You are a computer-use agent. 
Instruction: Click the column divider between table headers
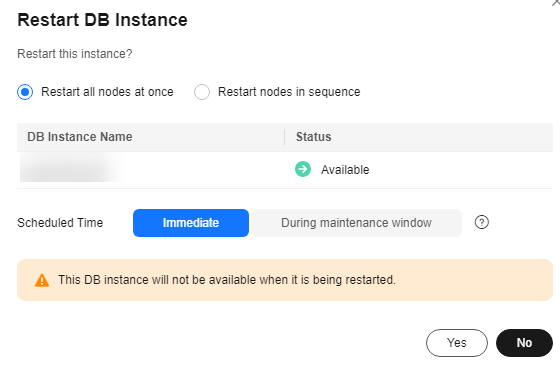pos(285,137)
